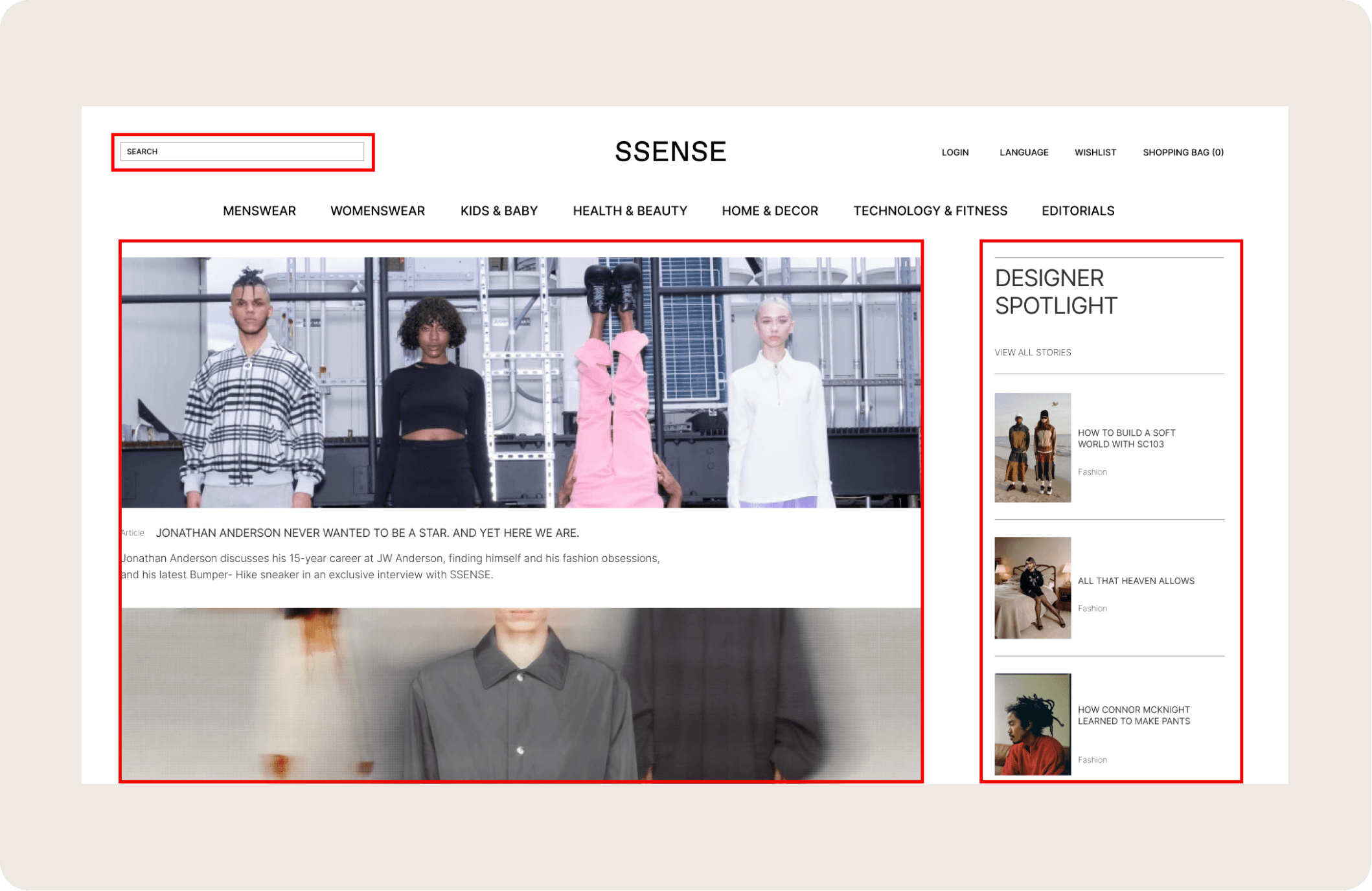Open the four-models hero article image
Image resolution: width=1372 pixels, height=891 pixels.
pyautogui.click(x=521, y=382)
